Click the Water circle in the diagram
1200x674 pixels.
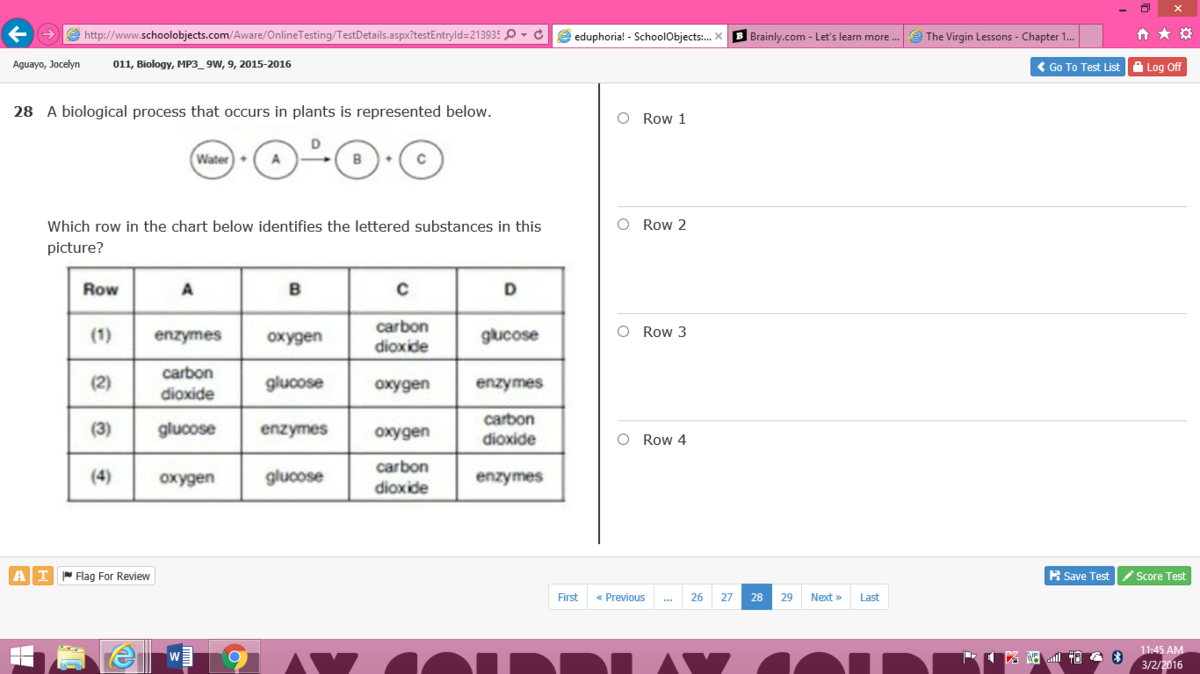click(x=212, y=159)
